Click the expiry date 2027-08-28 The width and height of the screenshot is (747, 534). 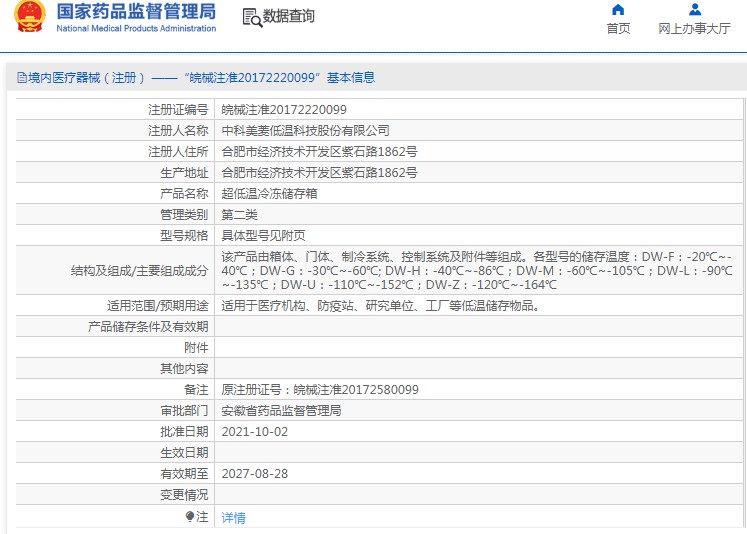(254, 474)
